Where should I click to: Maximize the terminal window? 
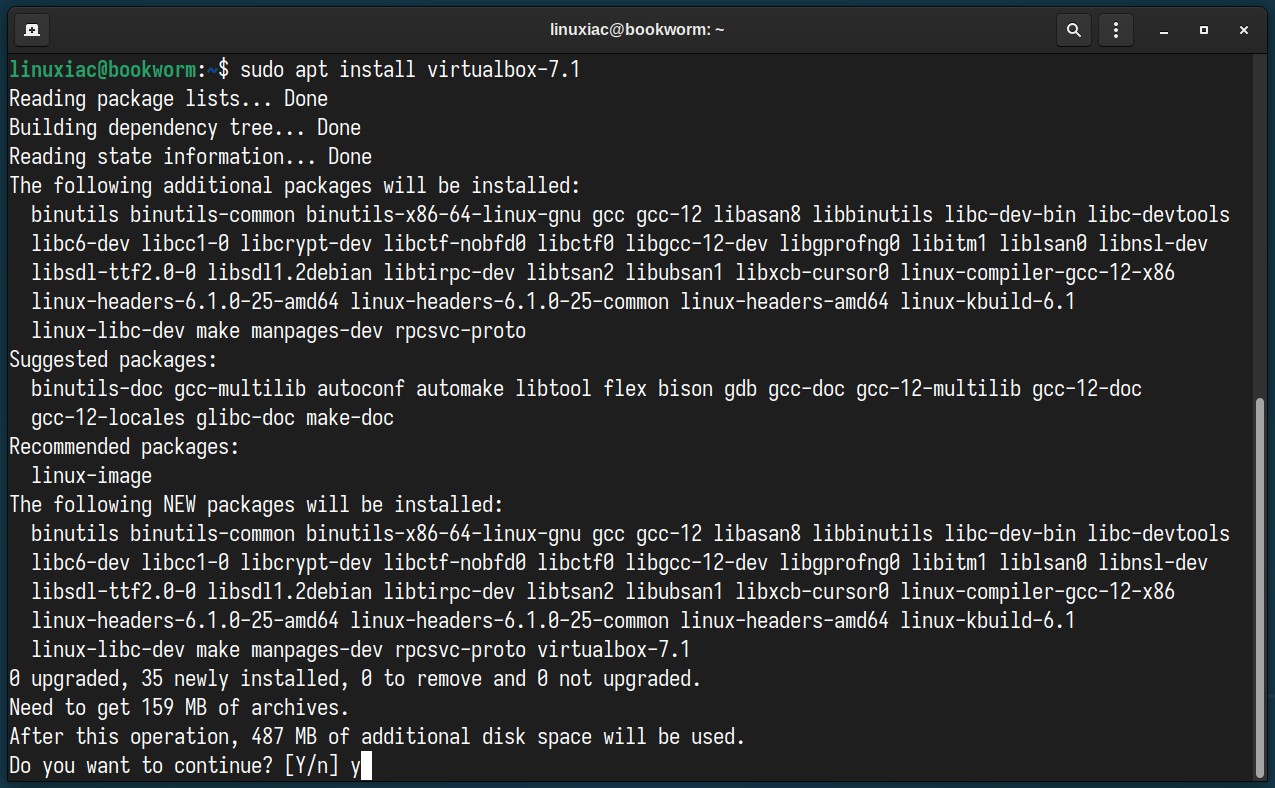(x=1204, y=30)
